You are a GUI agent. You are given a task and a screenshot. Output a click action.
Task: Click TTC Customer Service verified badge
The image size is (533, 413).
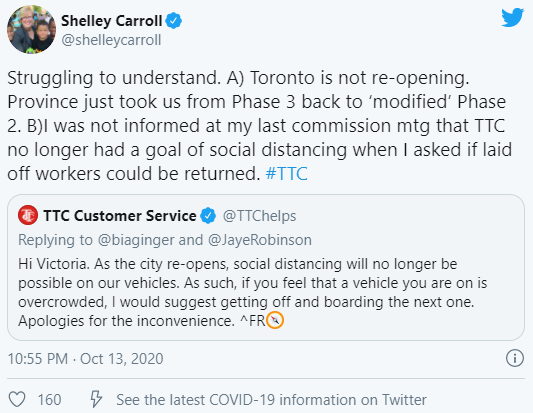(208, 216)
